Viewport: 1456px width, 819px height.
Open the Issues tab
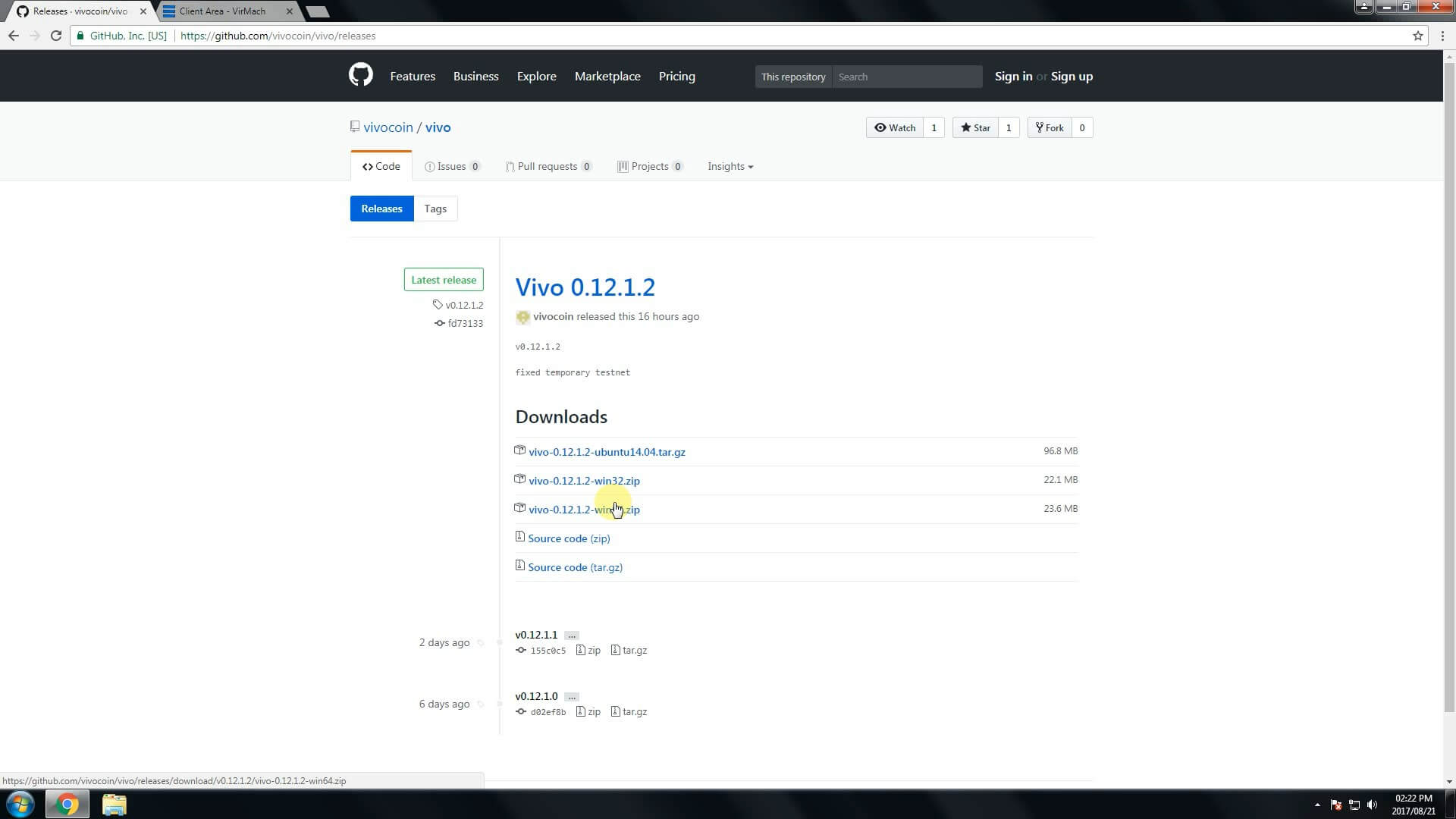pos(452,167)
